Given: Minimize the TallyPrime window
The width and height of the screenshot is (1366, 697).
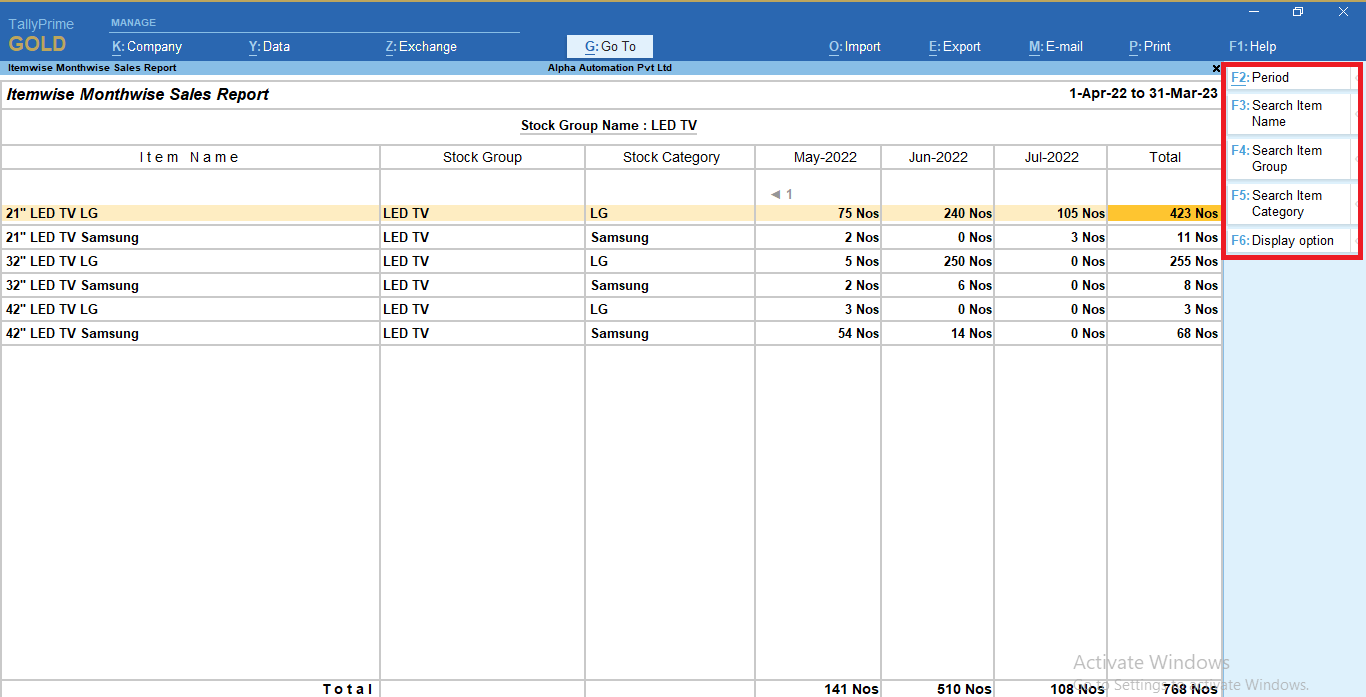Looking at the screenshot, I should (1253, 11).
